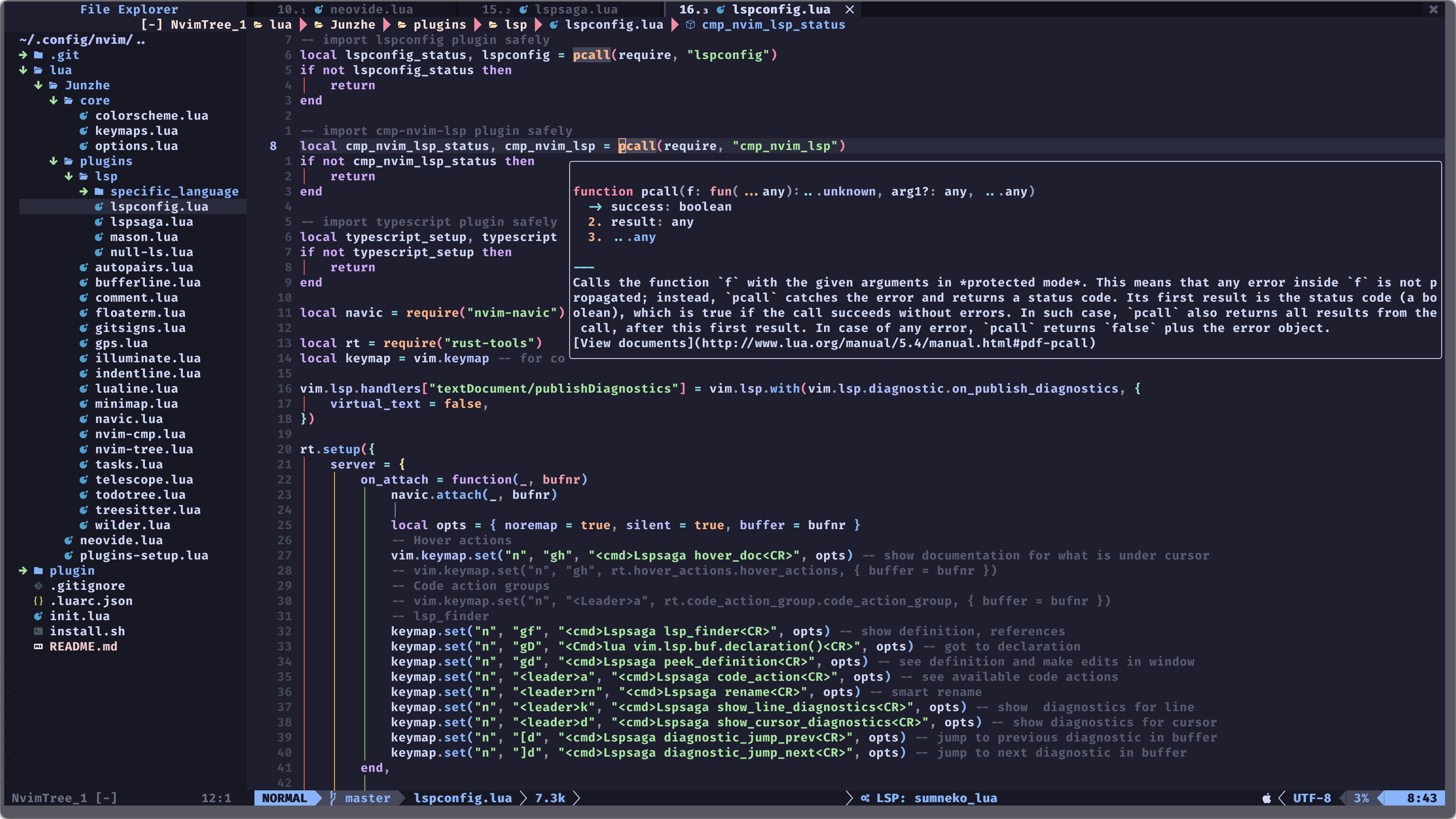Click the git branch icon before master
The height and width of the screenshot is (819, 1456).
(x=333, y=798)
